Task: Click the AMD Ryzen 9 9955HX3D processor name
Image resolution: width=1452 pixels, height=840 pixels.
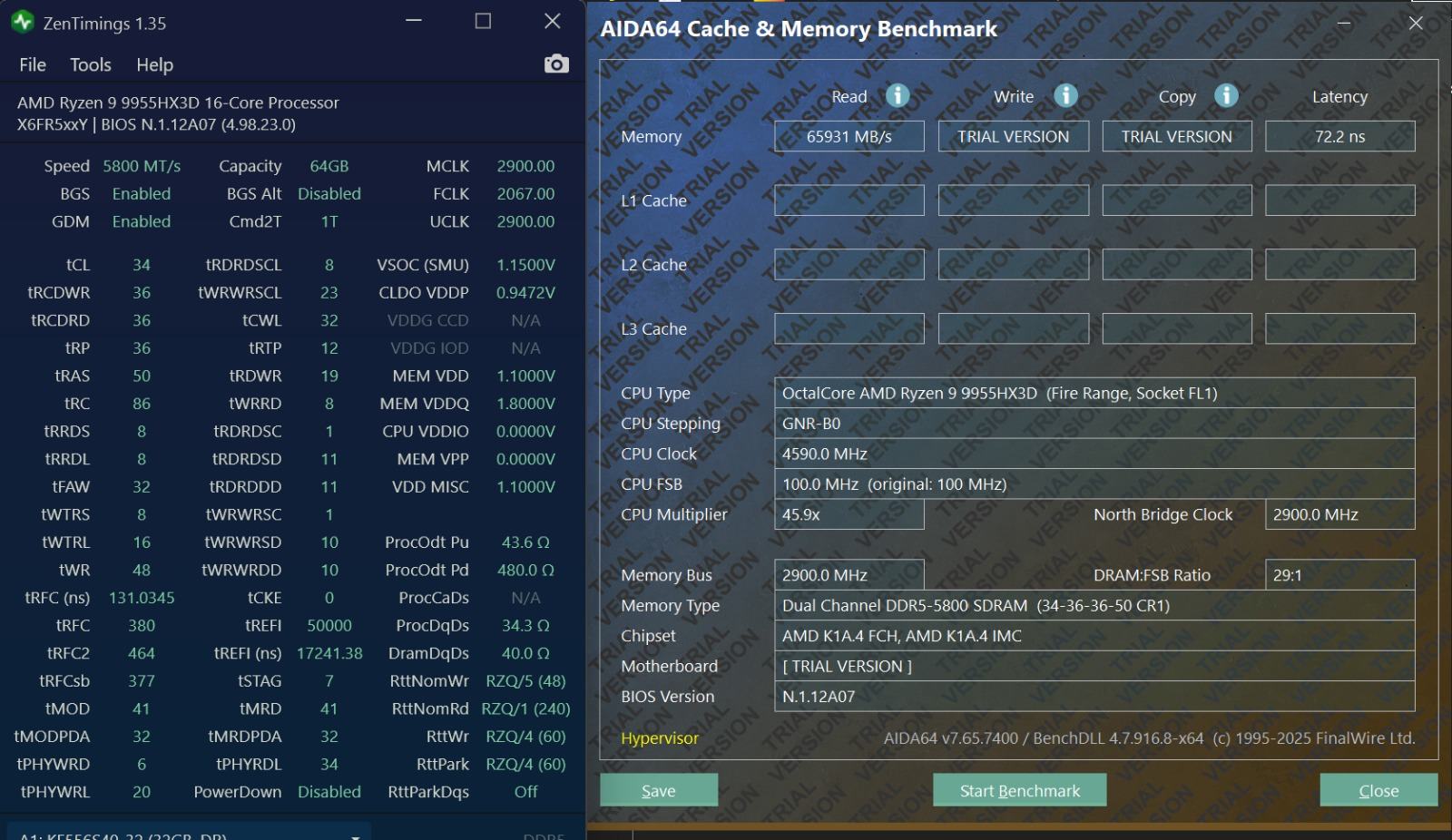Action: (x=178, y=103)
